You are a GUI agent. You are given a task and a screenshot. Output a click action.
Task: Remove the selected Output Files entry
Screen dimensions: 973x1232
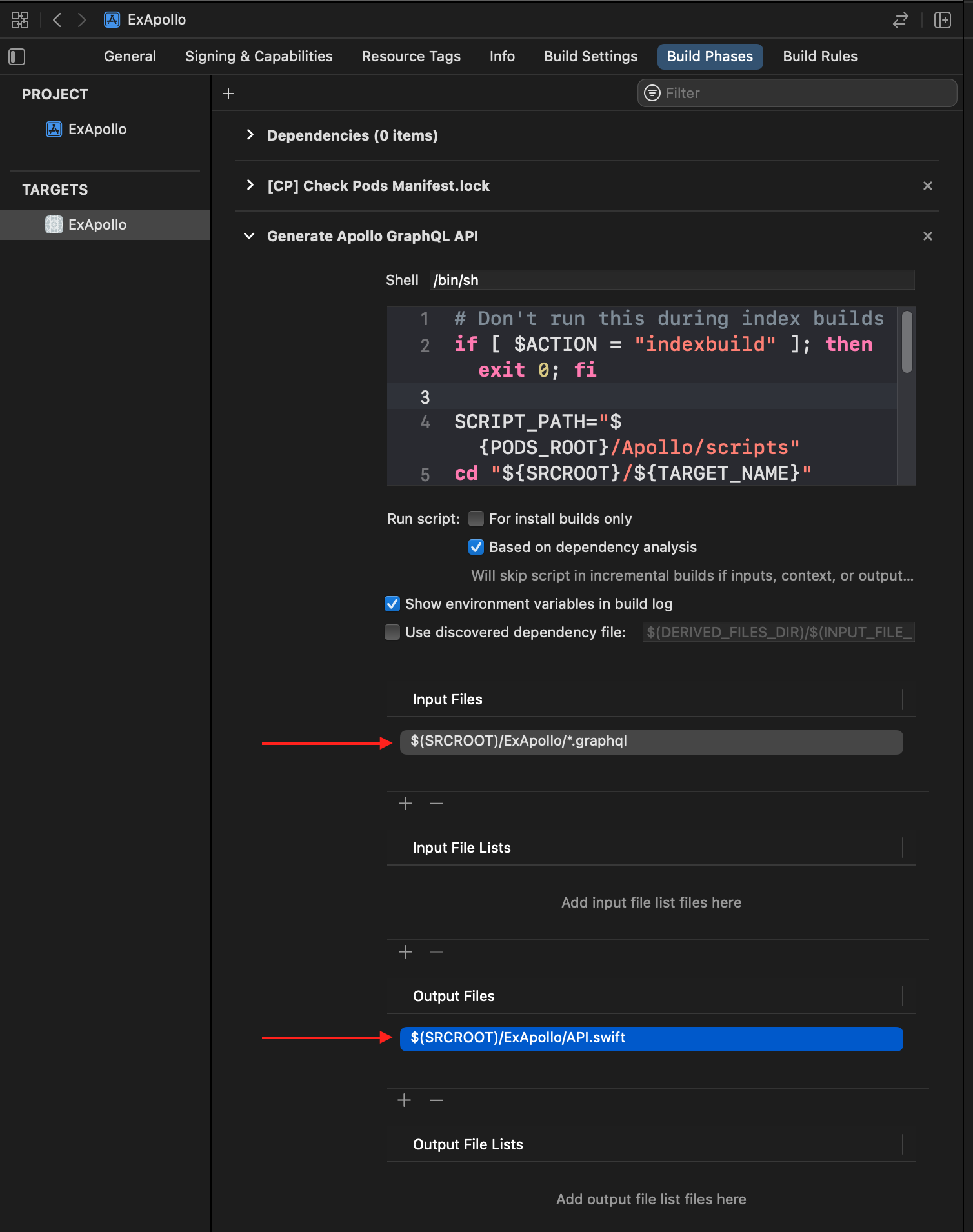(437, 1100)
